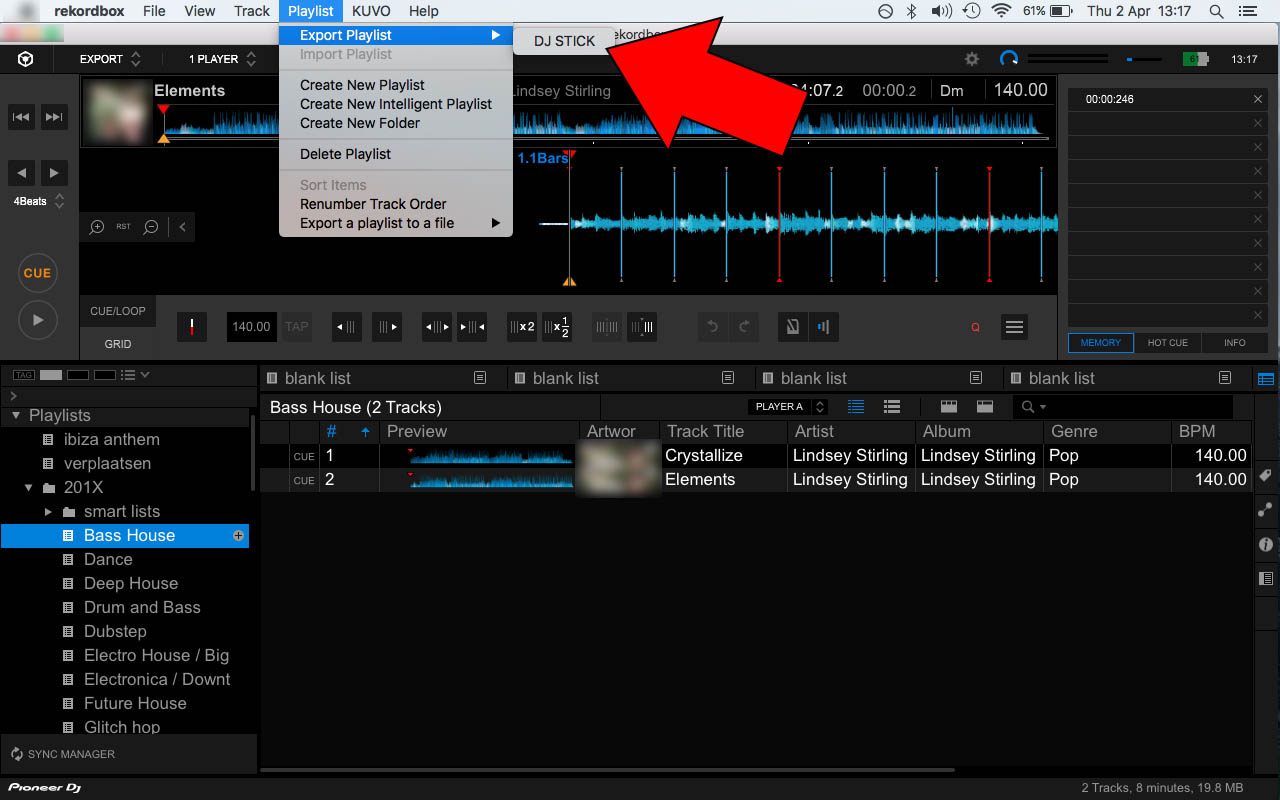Click the playlist search field
The height and width of the screenshot is (800, 1280).
[1130, 407]
